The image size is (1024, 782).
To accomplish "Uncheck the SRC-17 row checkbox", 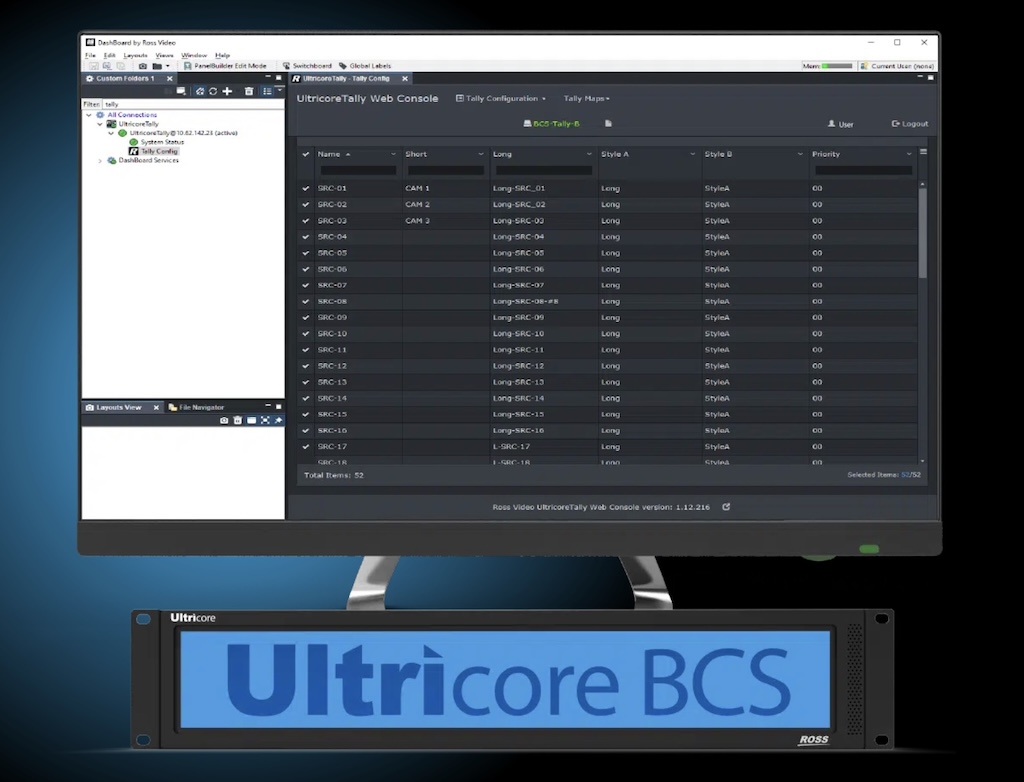I will click(x=306, y=447).
